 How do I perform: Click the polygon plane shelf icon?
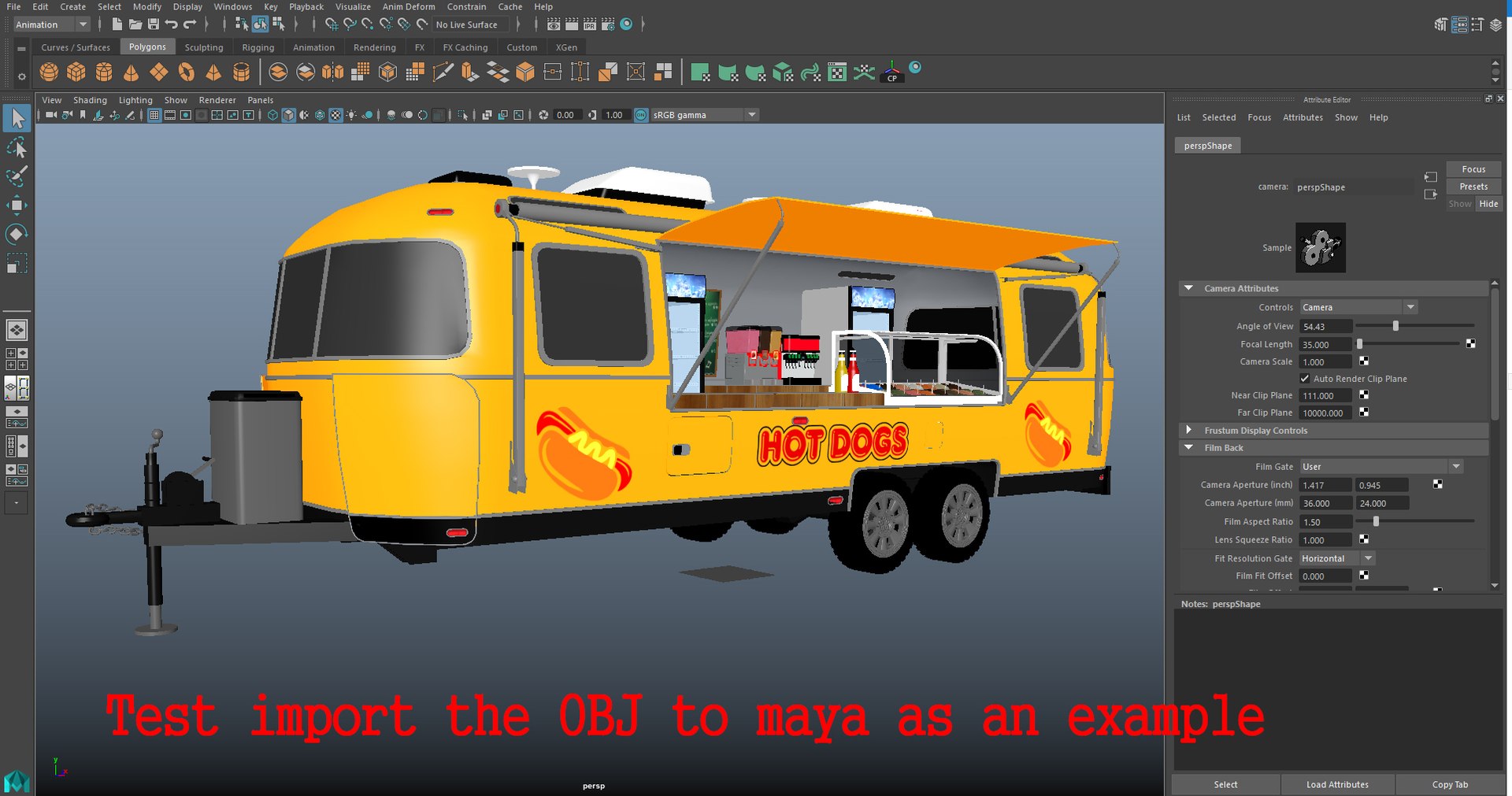[159, 72]
